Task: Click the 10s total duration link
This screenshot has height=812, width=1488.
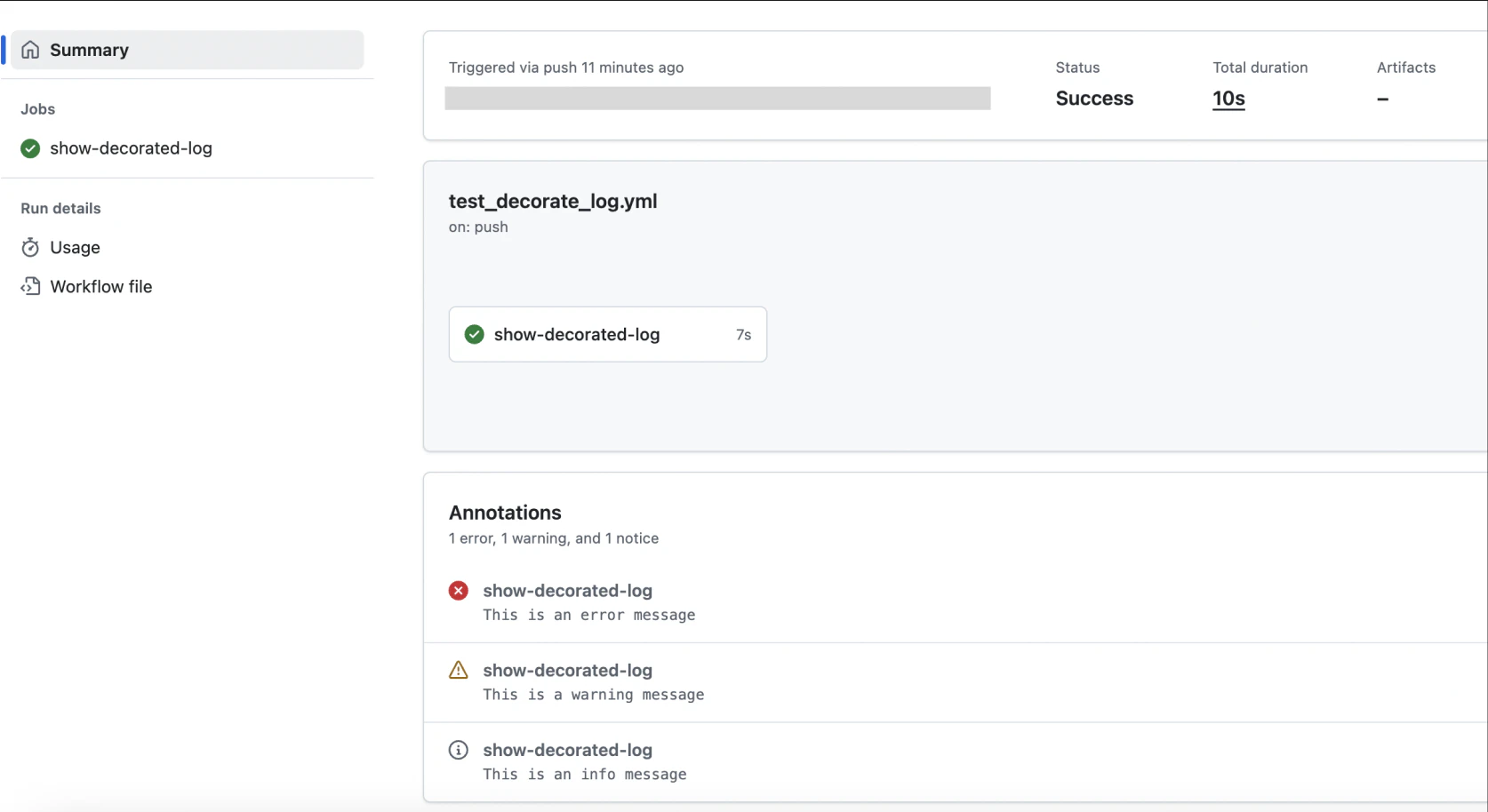Action: [x=1228, y=99]
